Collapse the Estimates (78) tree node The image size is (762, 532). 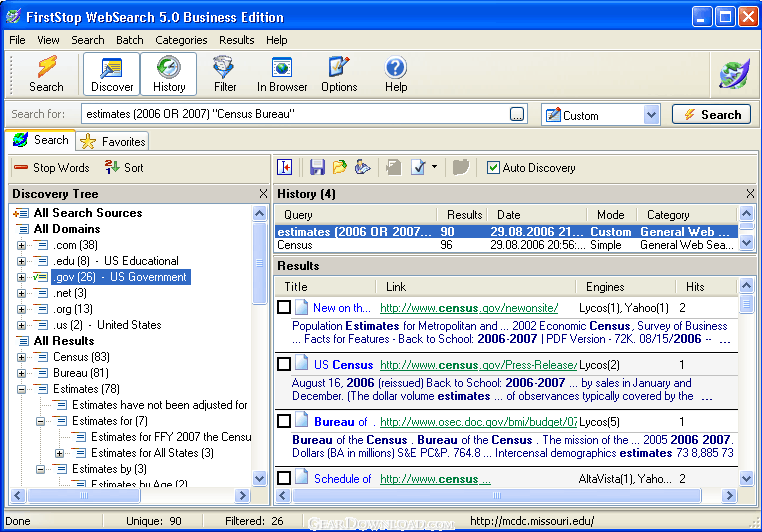(x=21, y=389)
